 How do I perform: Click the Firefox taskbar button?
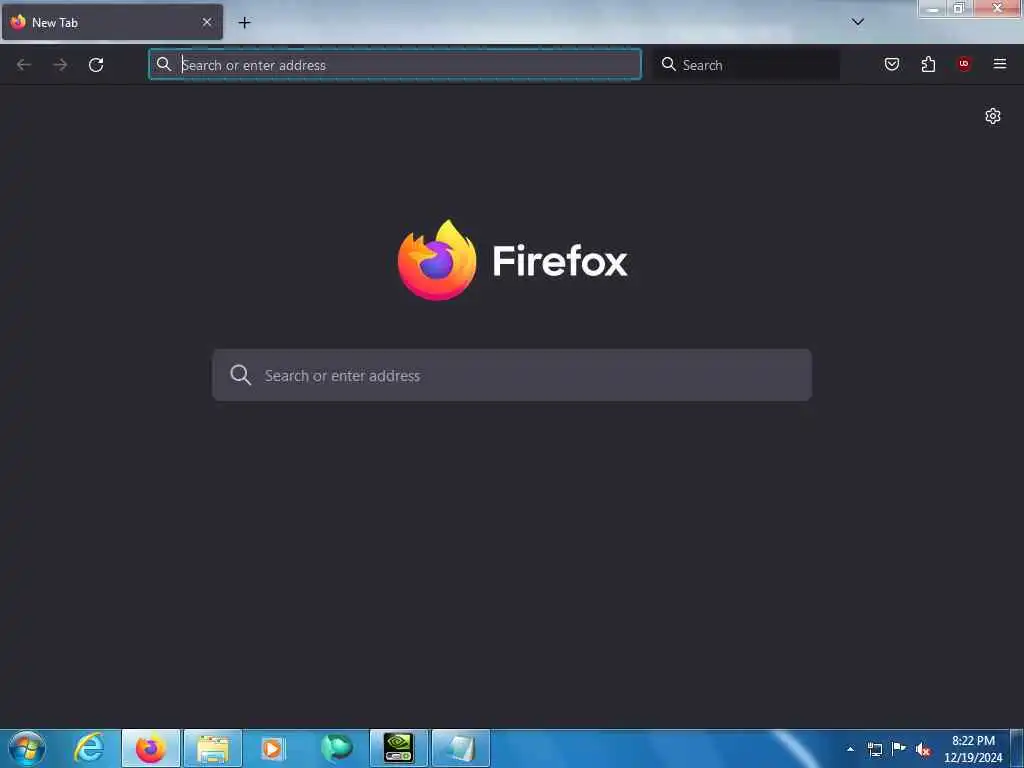click(x=151, y=748)
